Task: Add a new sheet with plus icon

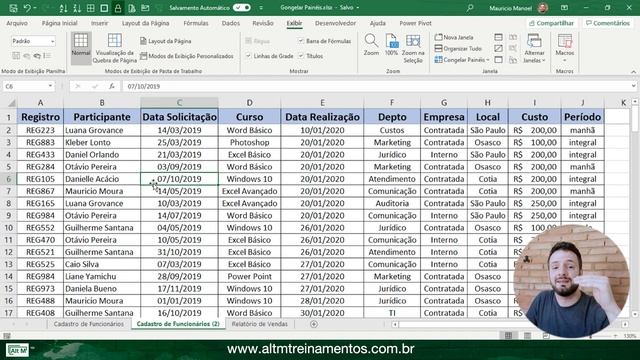Action: tap(313, 324)
